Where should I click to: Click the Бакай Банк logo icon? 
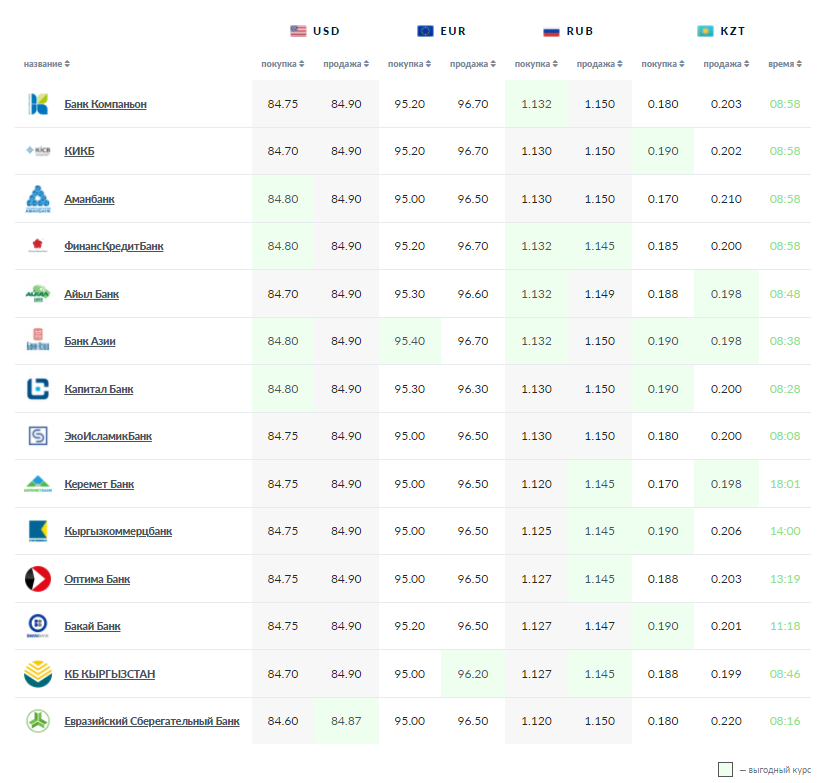click(38, 626)
